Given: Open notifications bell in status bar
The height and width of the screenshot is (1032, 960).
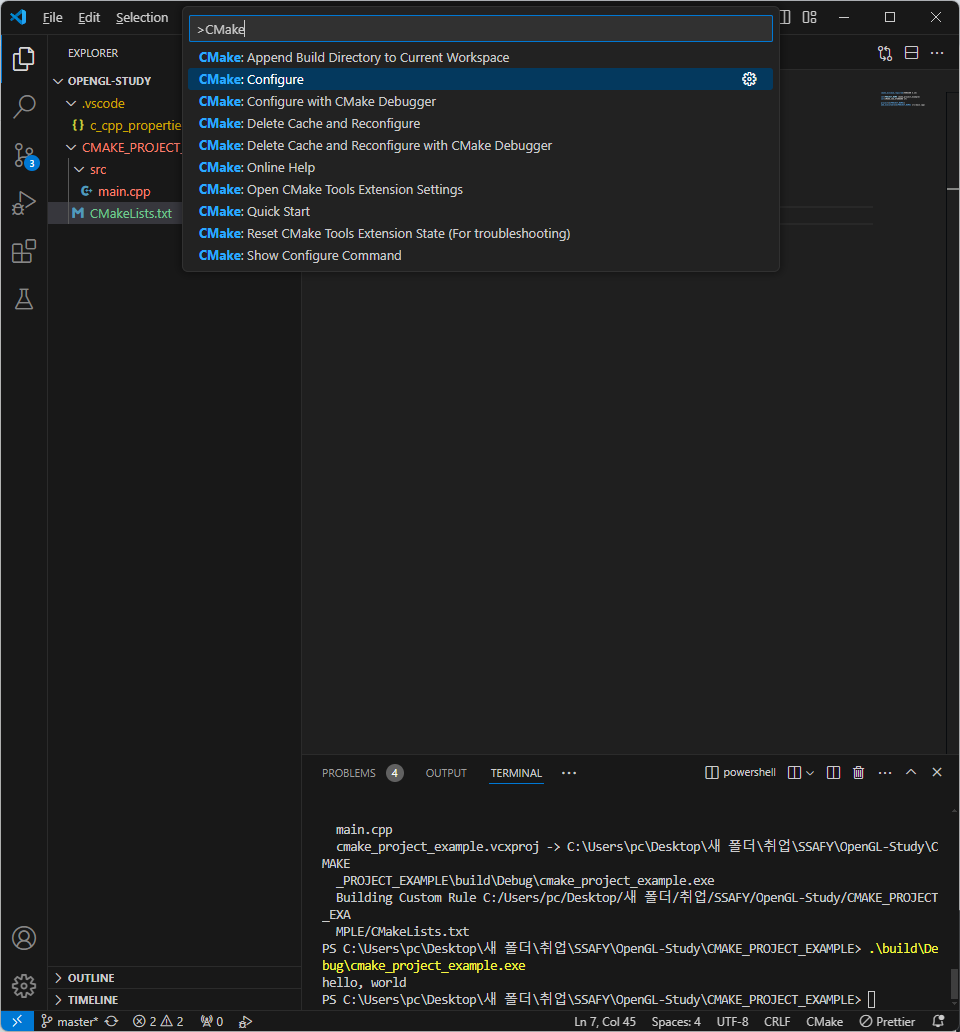Looking at the screenshot, I should [939, 1021].
